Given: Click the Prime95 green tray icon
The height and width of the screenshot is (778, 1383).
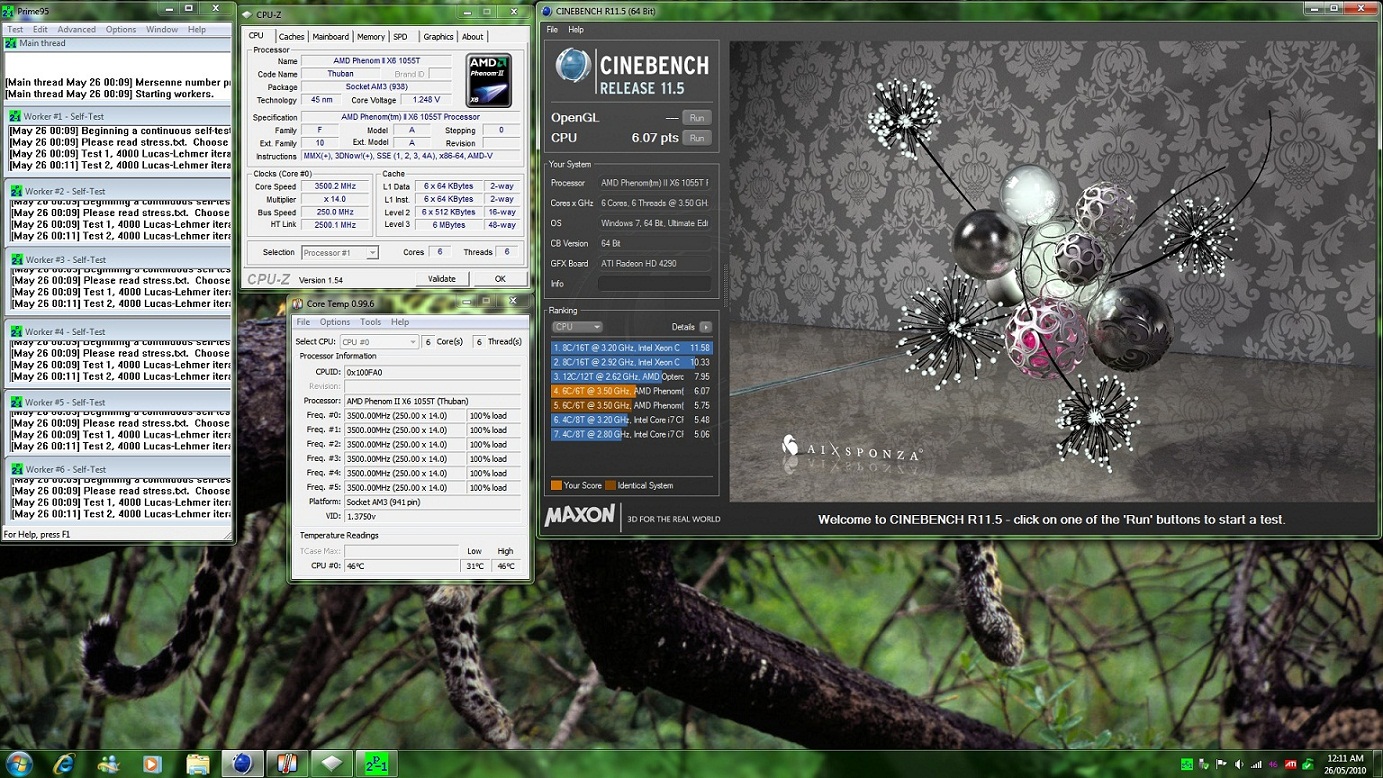Looking at the screenshot, I should 1187,765.
